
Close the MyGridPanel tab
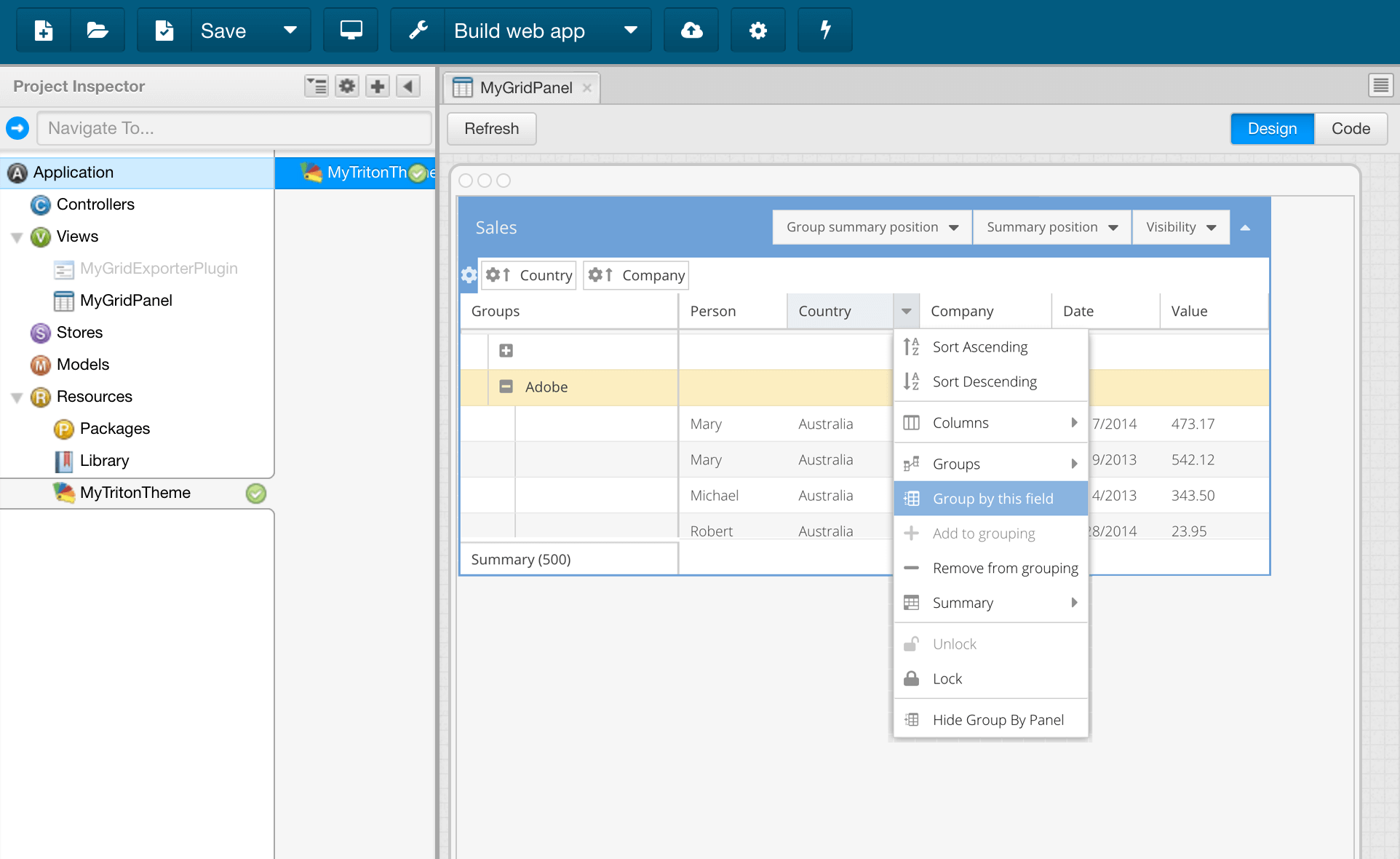pos(586,88)
